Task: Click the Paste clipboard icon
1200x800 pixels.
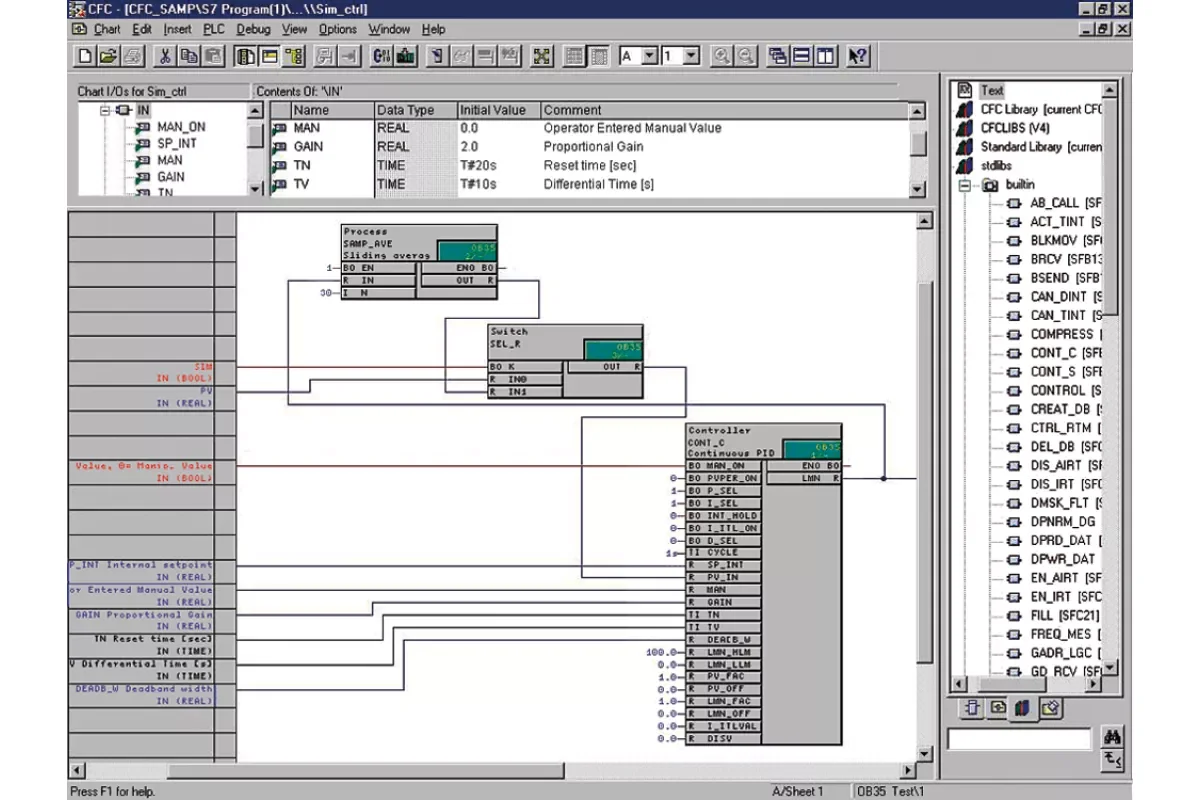Action: [213, 57]
